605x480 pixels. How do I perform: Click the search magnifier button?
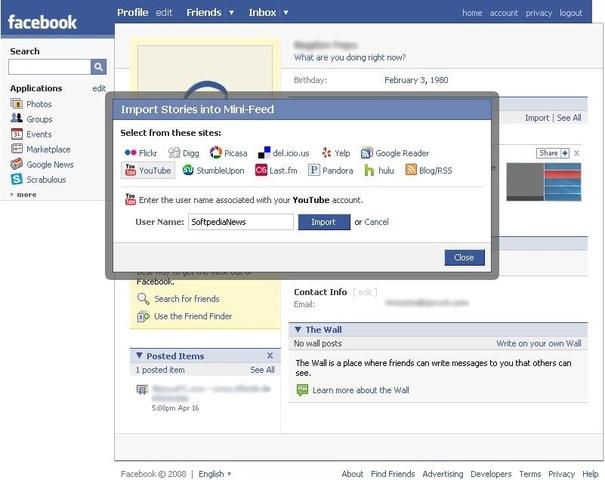98,67
